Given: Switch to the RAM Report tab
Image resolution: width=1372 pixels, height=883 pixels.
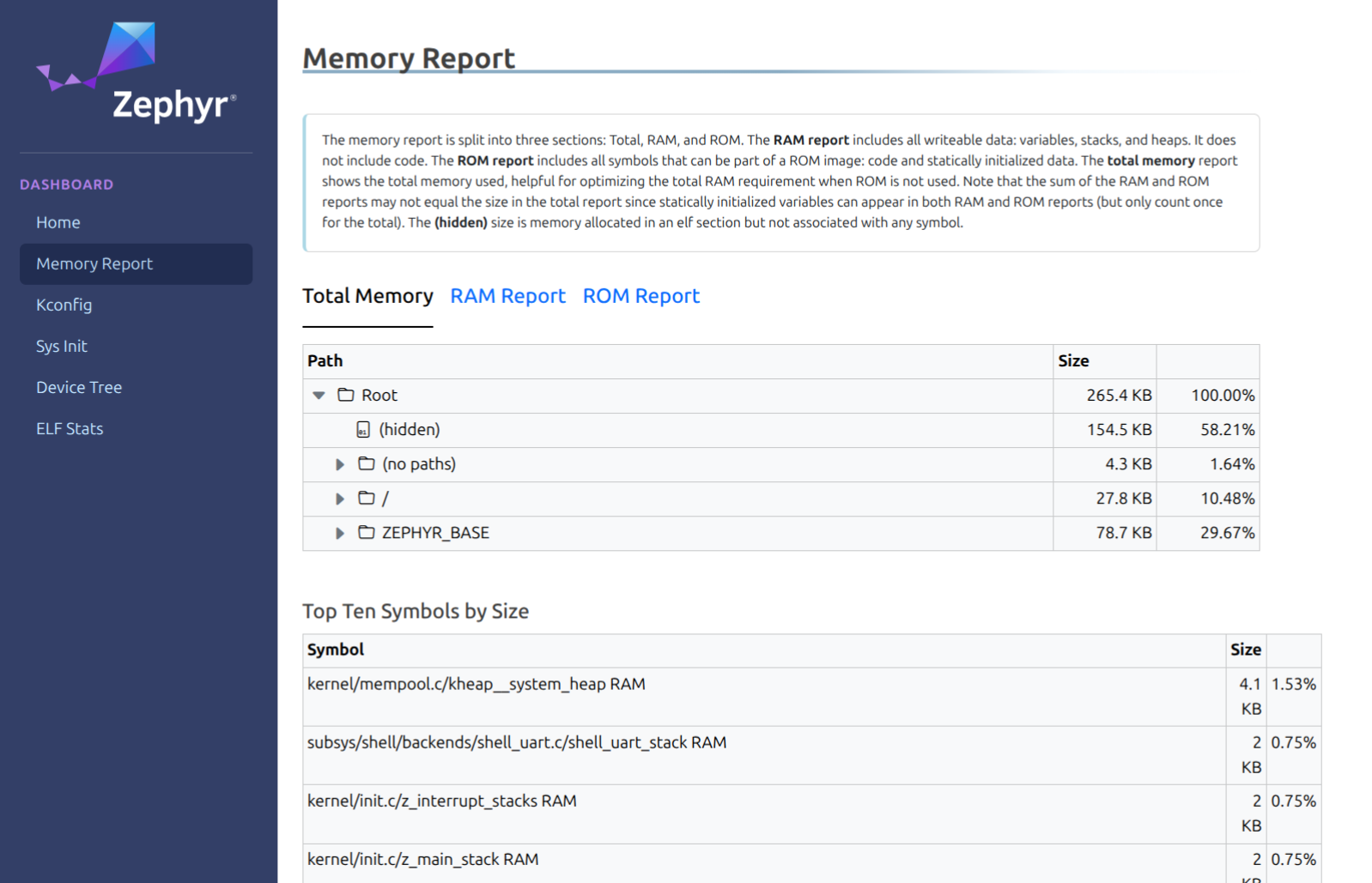Looking at the screenshot, I should pyautogui.click(x=507, y=296).
